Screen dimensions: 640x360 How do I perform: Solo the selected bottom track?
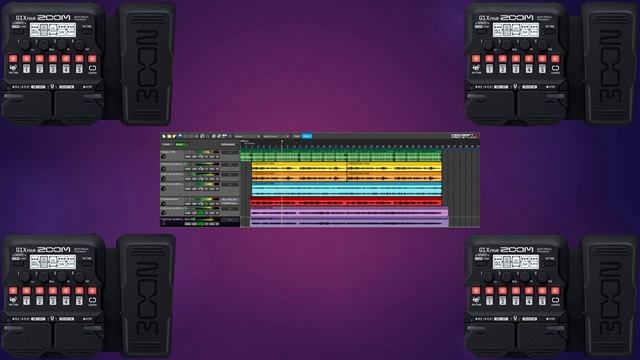point(194,224)
